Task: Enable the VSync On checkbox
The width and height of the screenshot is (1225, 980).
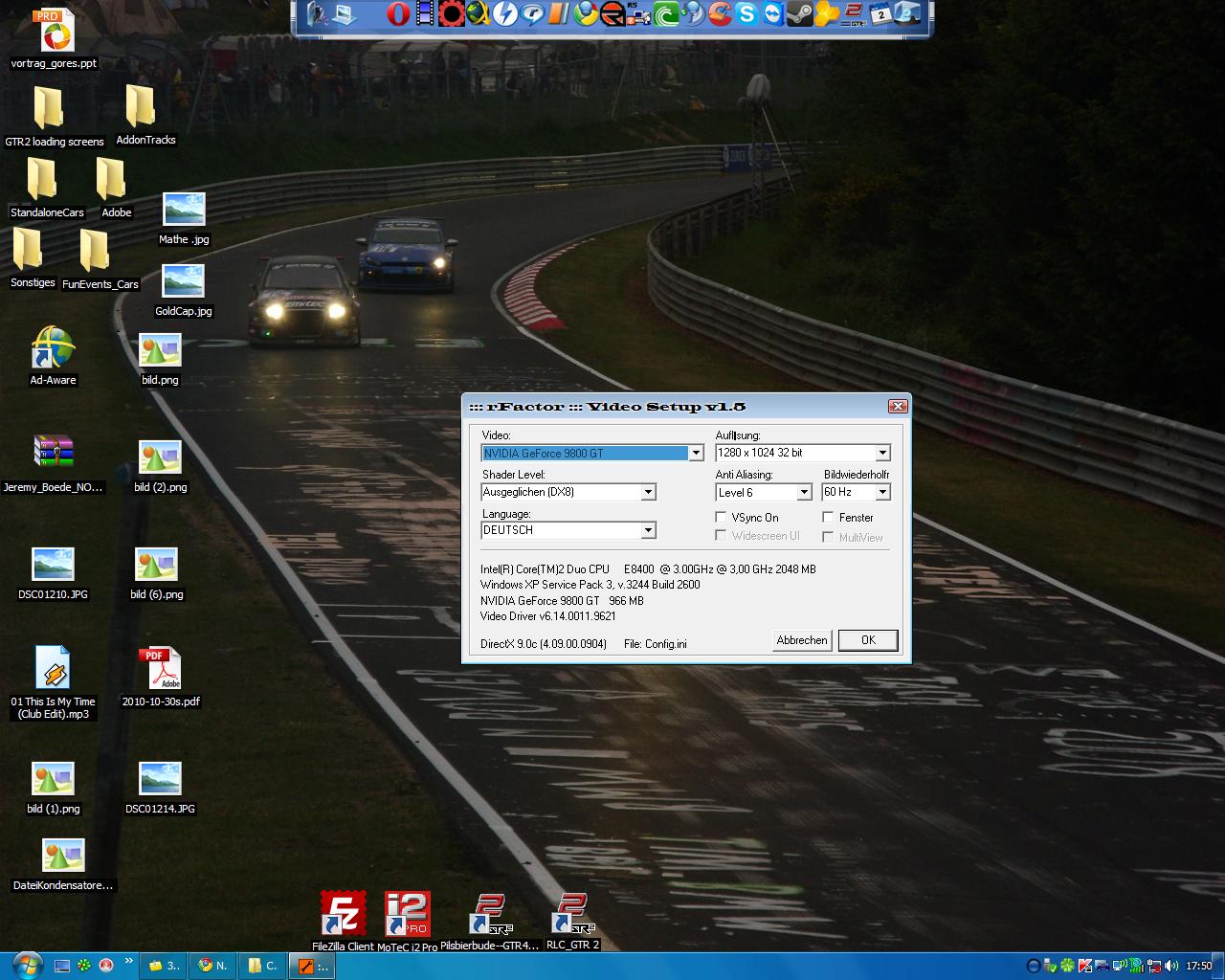Action: point(722,518)
